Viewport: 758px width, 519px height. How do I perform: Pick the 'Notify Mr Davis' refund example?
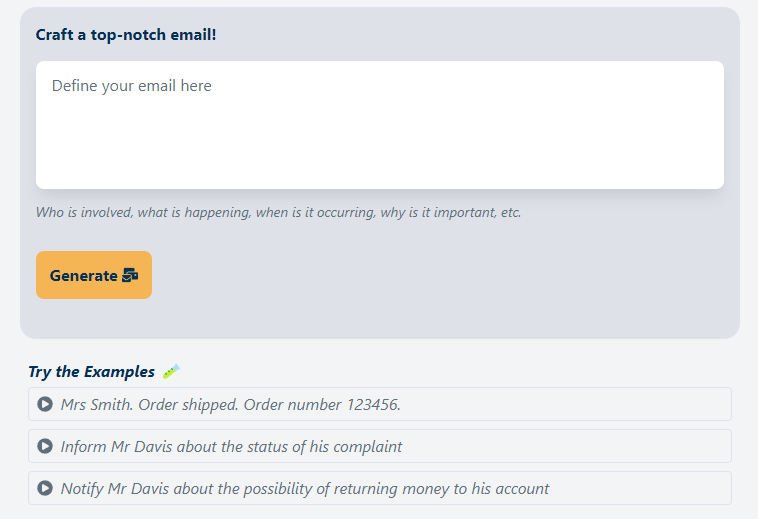point(305,488)
